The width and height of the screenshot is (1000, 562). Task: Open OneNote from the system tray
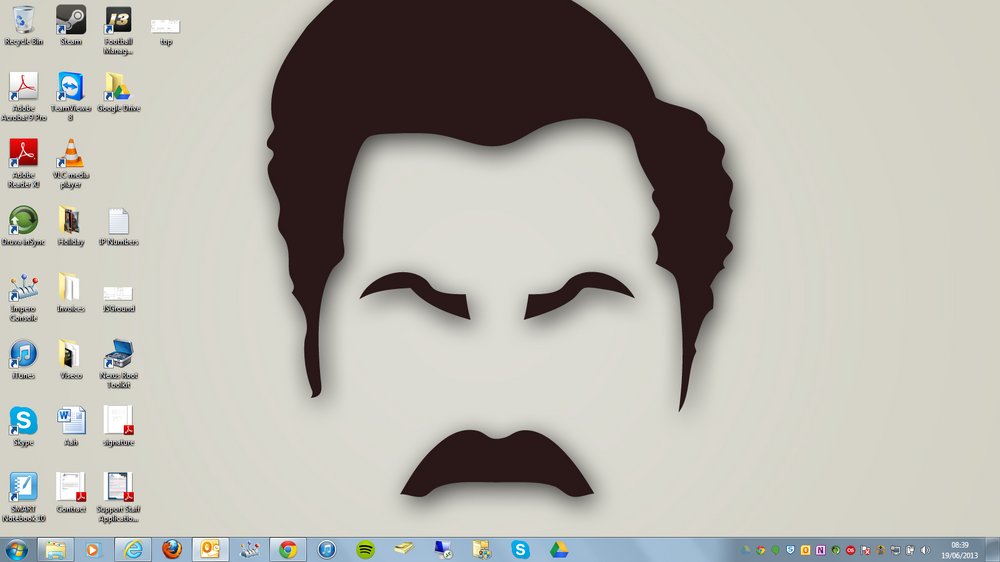pos(821,550)
